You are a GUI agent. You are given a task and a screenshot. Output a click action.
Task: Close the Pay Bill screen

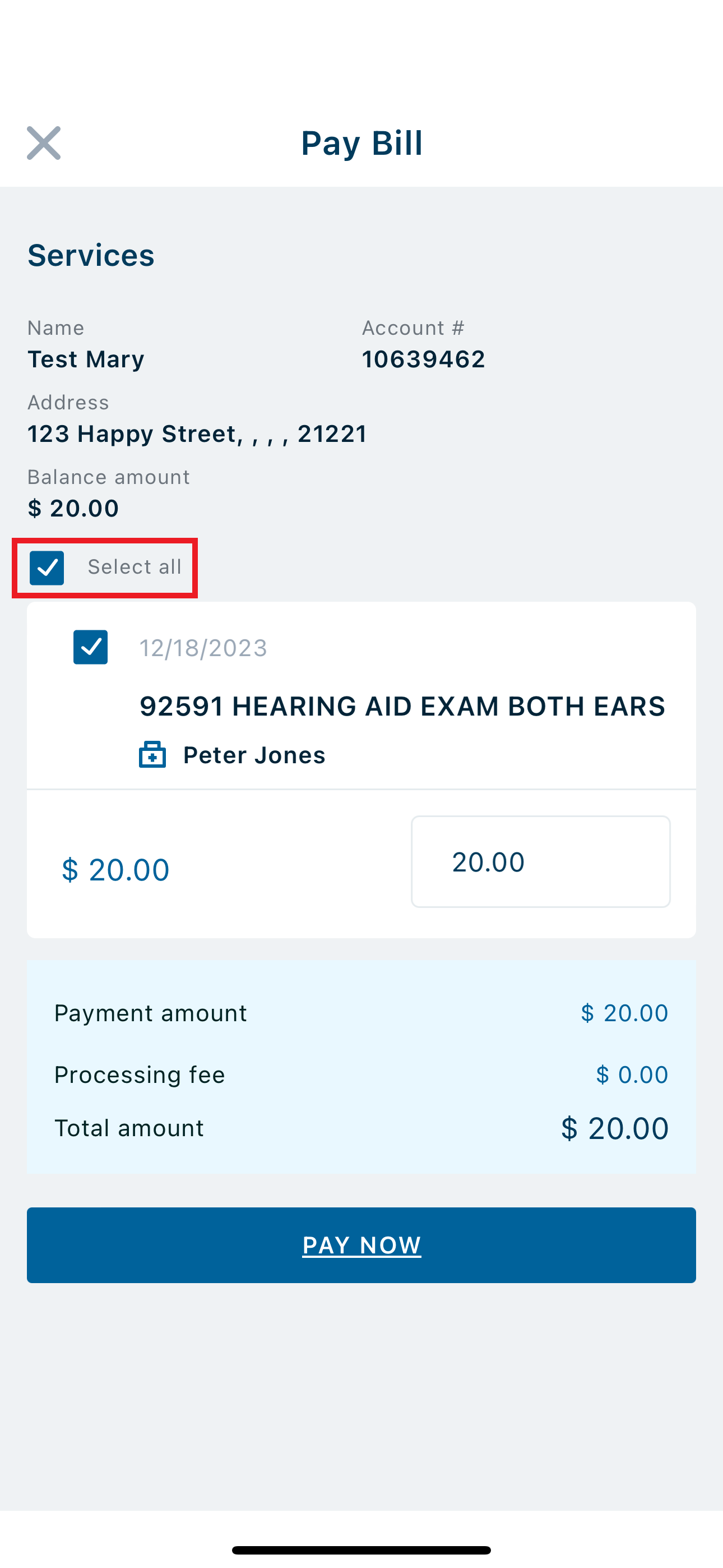[x=44, y=143]
